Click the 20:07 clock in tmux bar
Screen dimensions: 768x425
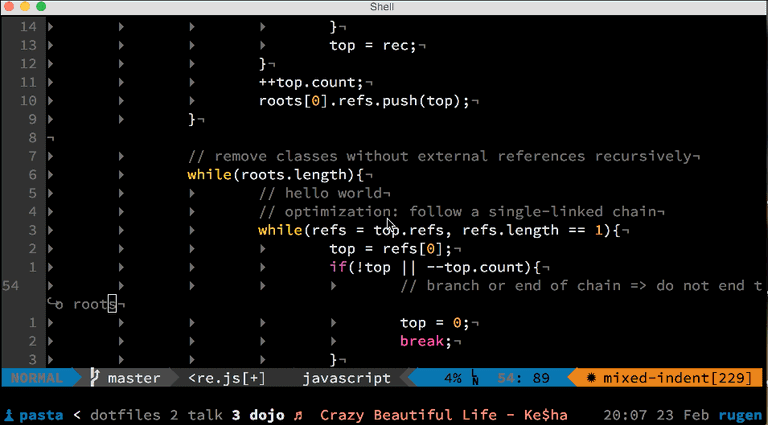625,416
